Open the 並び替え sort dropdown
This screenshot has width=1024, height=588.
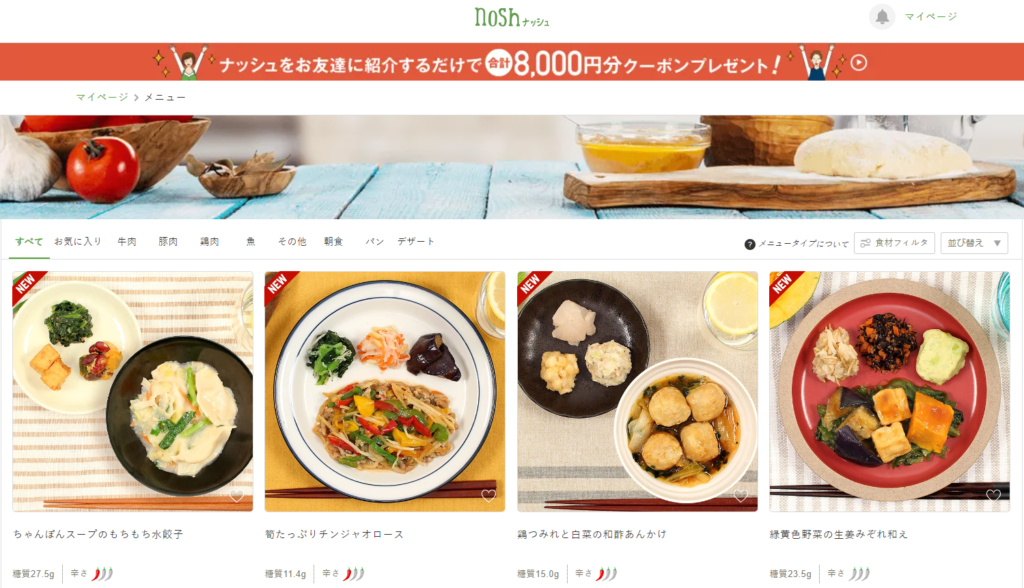tap(974, 243)
